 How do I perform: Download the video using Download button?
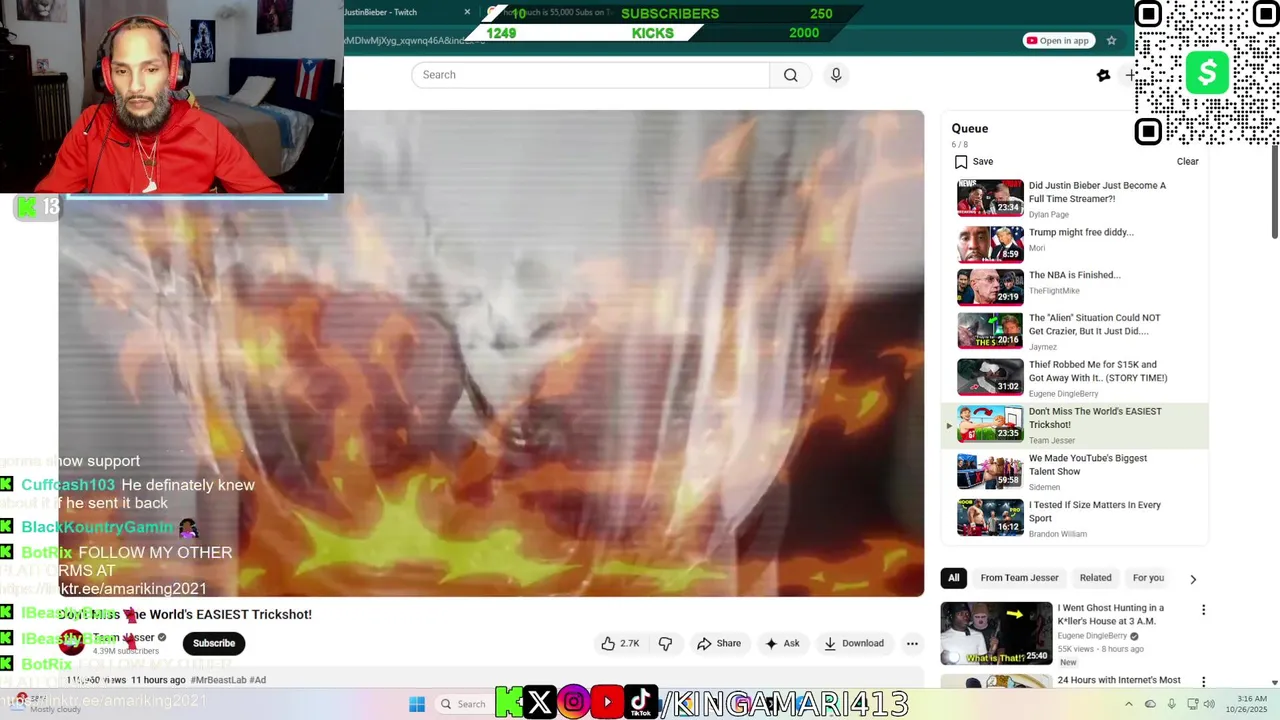[x=854, y=643]
